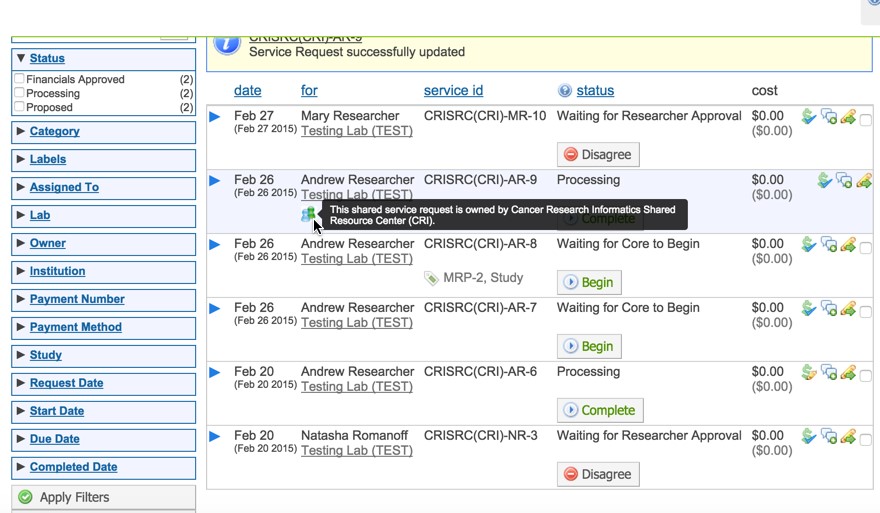Screen dimensions: 880x513
Task: Click edit pencil icon for CRISRC(CRI)-AR-8
Action: pos(848,245)
